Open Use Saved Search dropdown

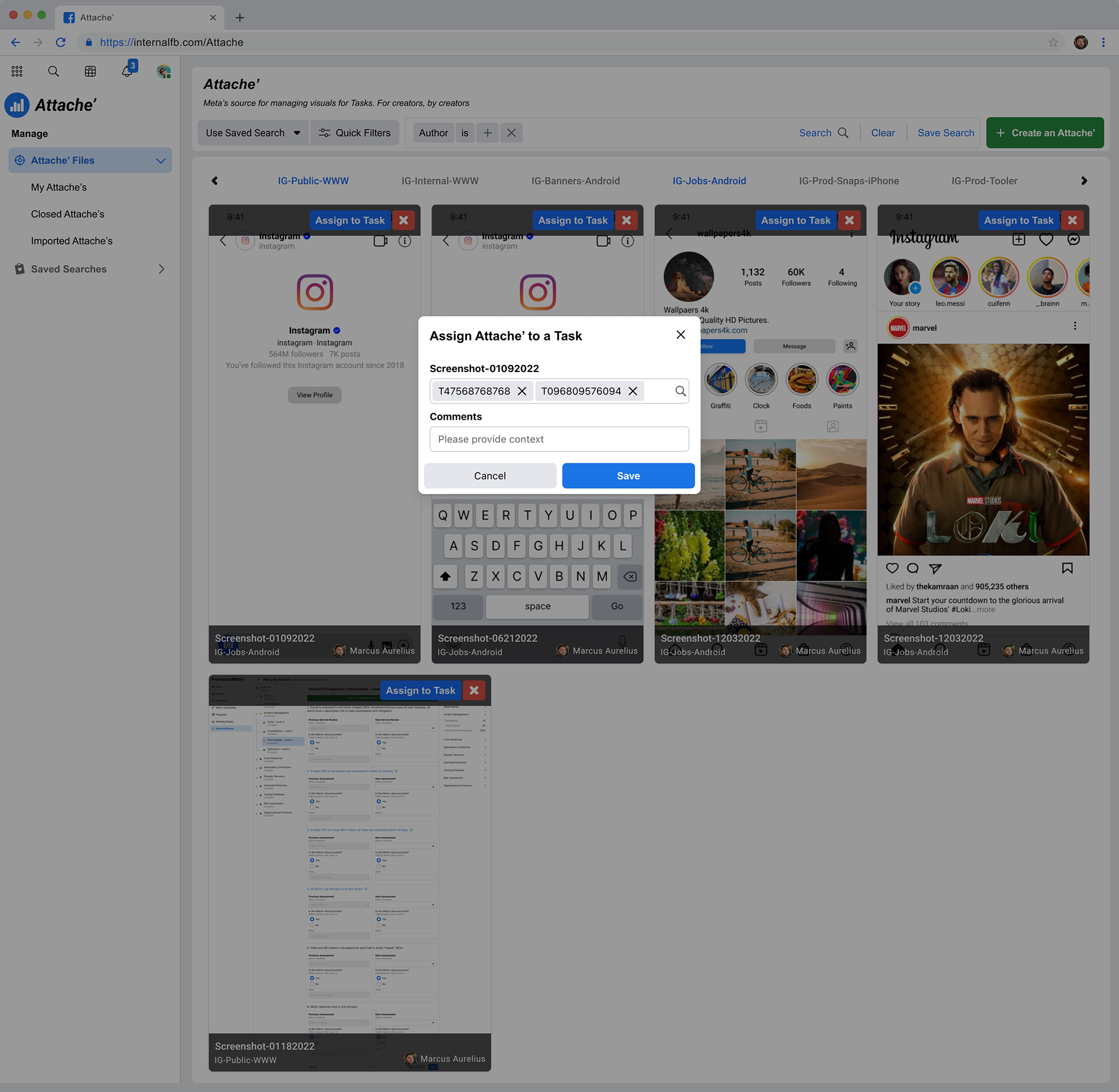pos(253,133)
